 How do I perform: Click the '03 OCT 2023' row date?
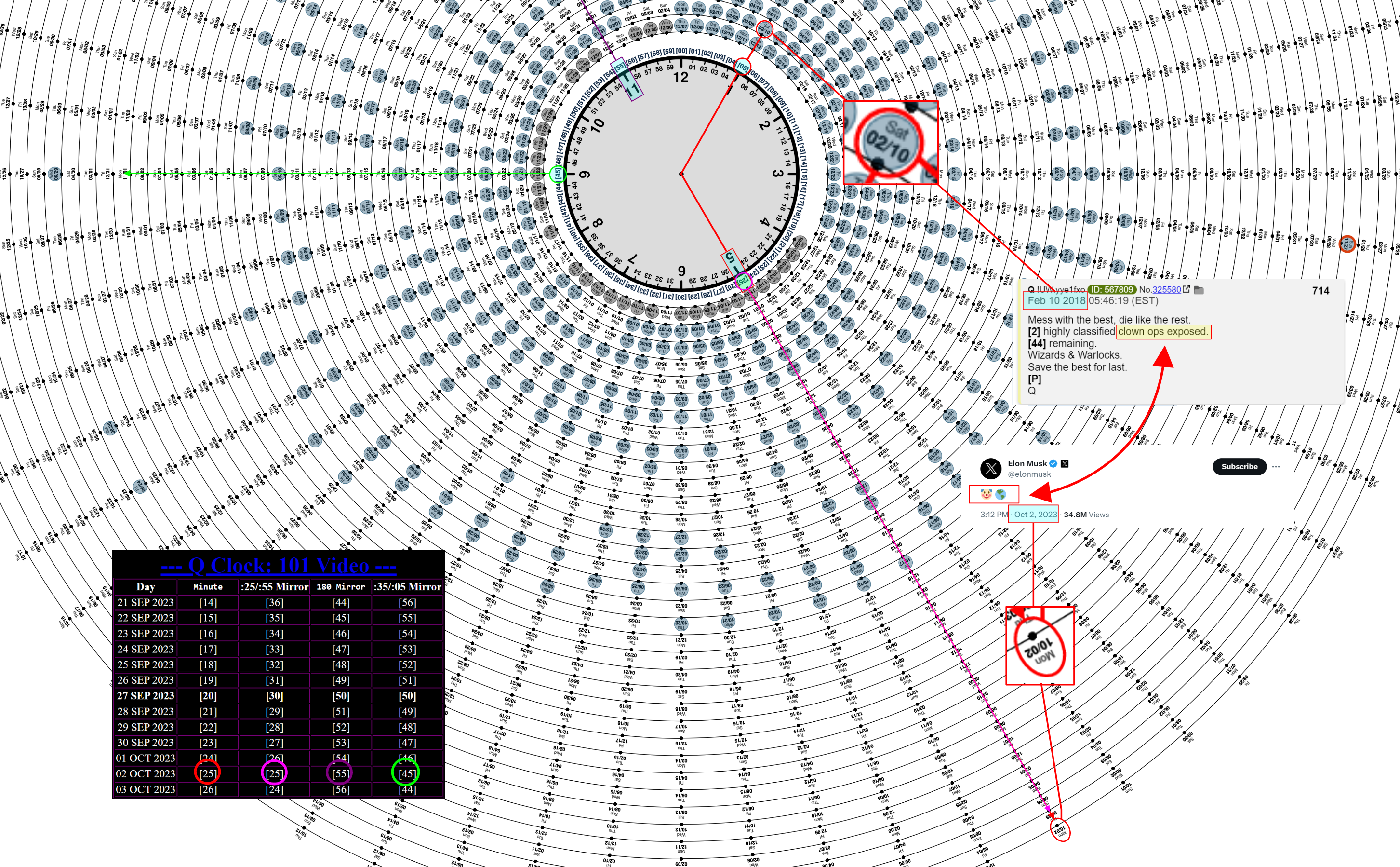pos(146,789)
